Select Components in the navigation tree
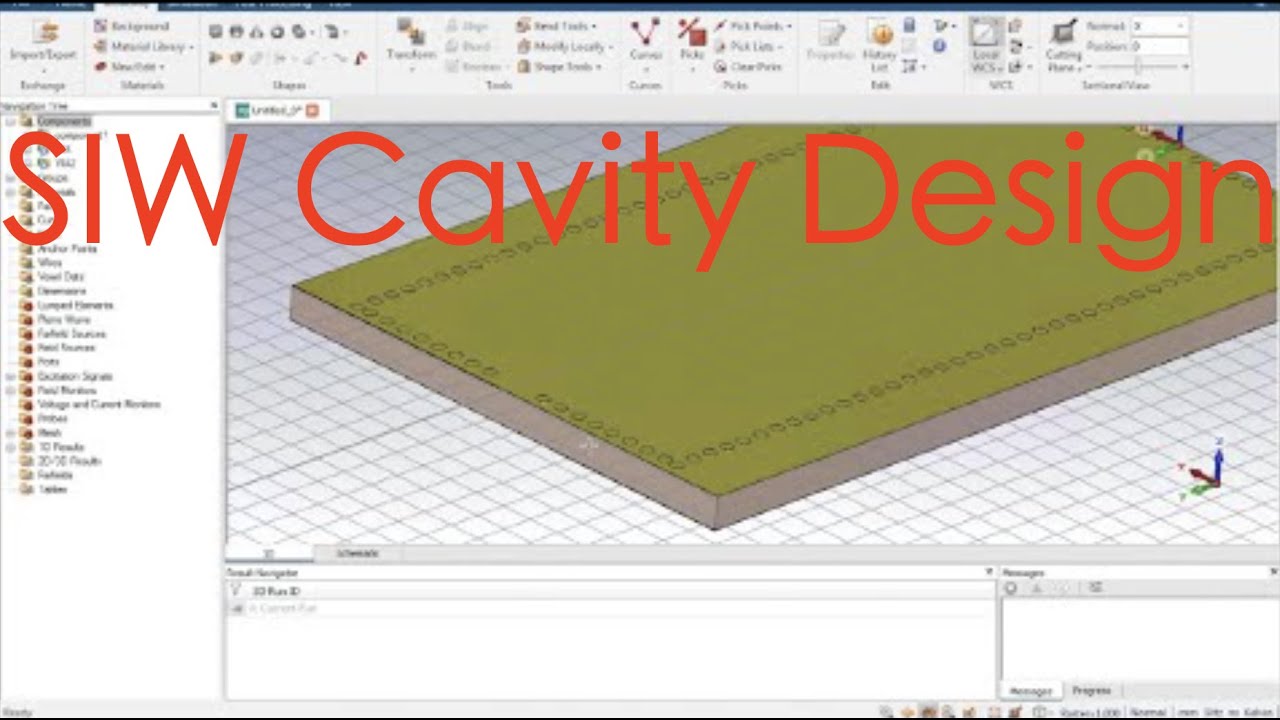 (x=64, y=122)
